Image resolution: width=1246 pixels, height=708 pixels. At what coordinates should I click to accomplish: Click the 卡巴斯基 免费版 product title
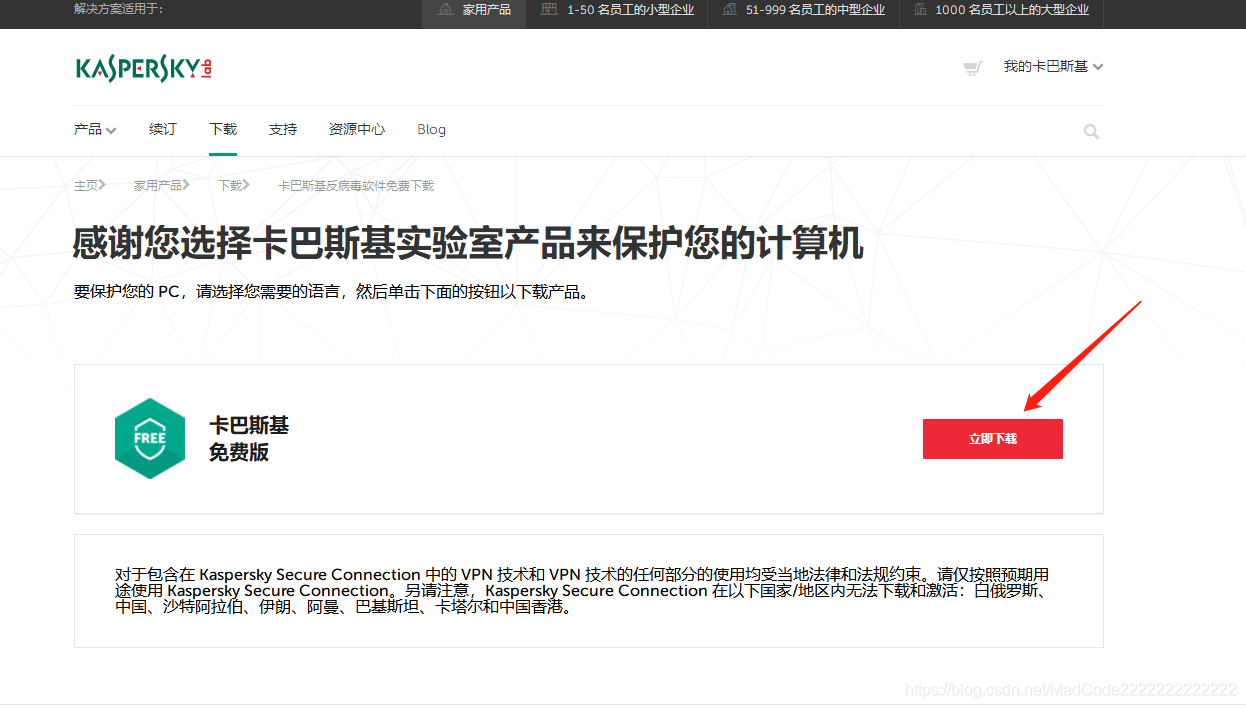[249, 439]
